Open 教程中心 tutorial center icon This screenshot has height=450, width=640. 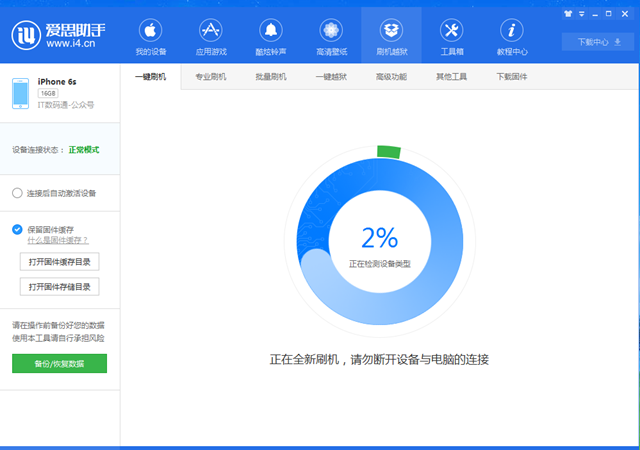point(512,35)
